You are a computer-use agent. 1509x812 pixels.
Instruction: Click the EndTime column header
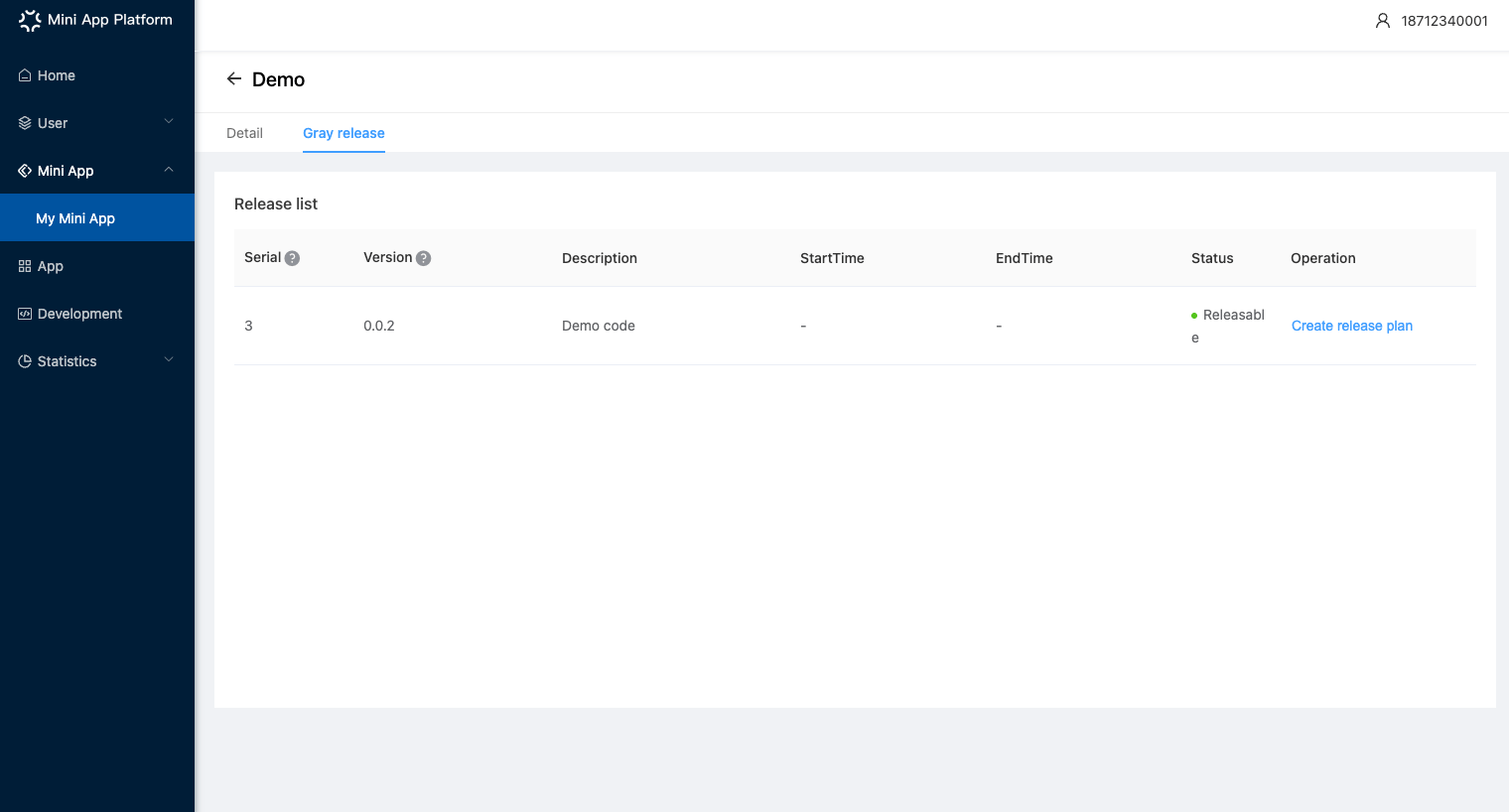coord(1025,258)
